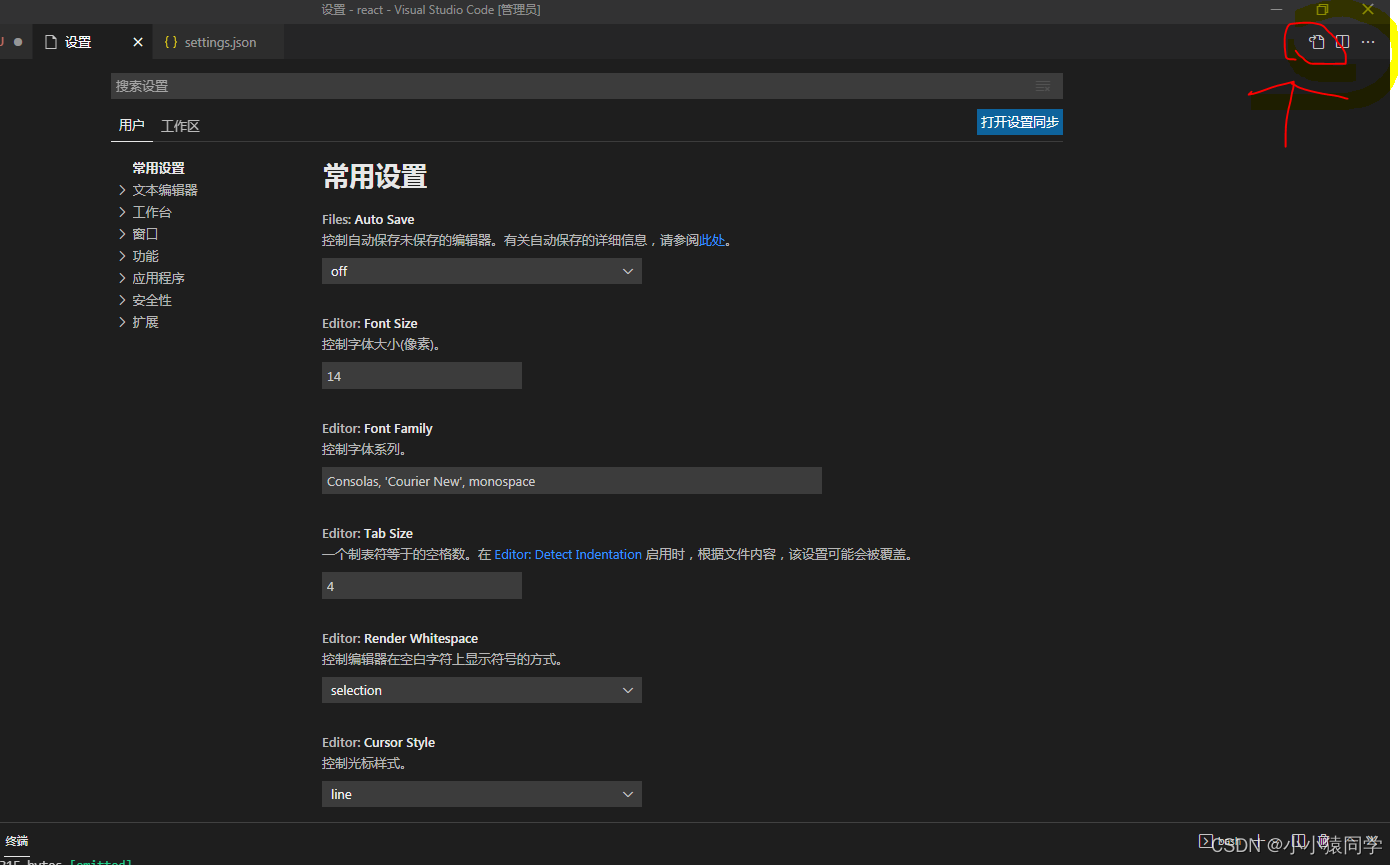Screen dimensions: 1398x865
Task: Open the More Actions ellipsis menu
Action: pyautogui.click(x=1368, y=42)
